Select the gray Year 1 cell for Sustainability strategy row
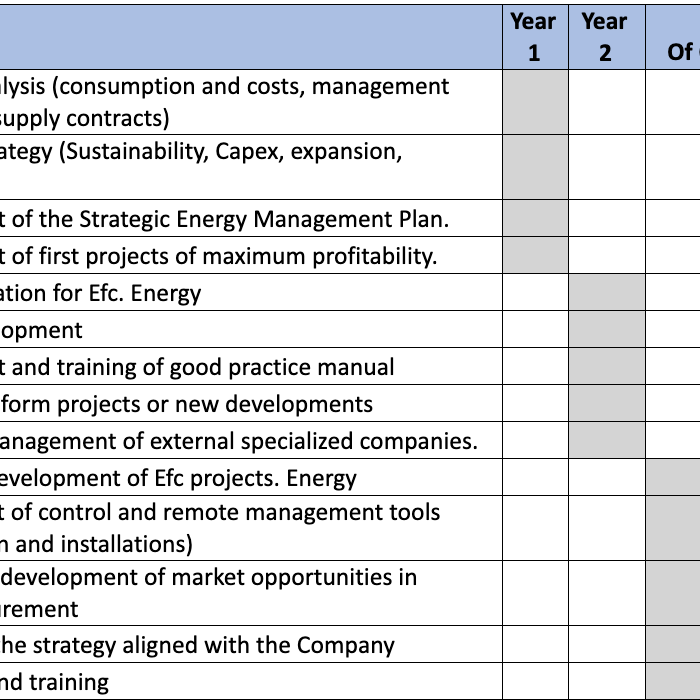 [x=535, y=167]
